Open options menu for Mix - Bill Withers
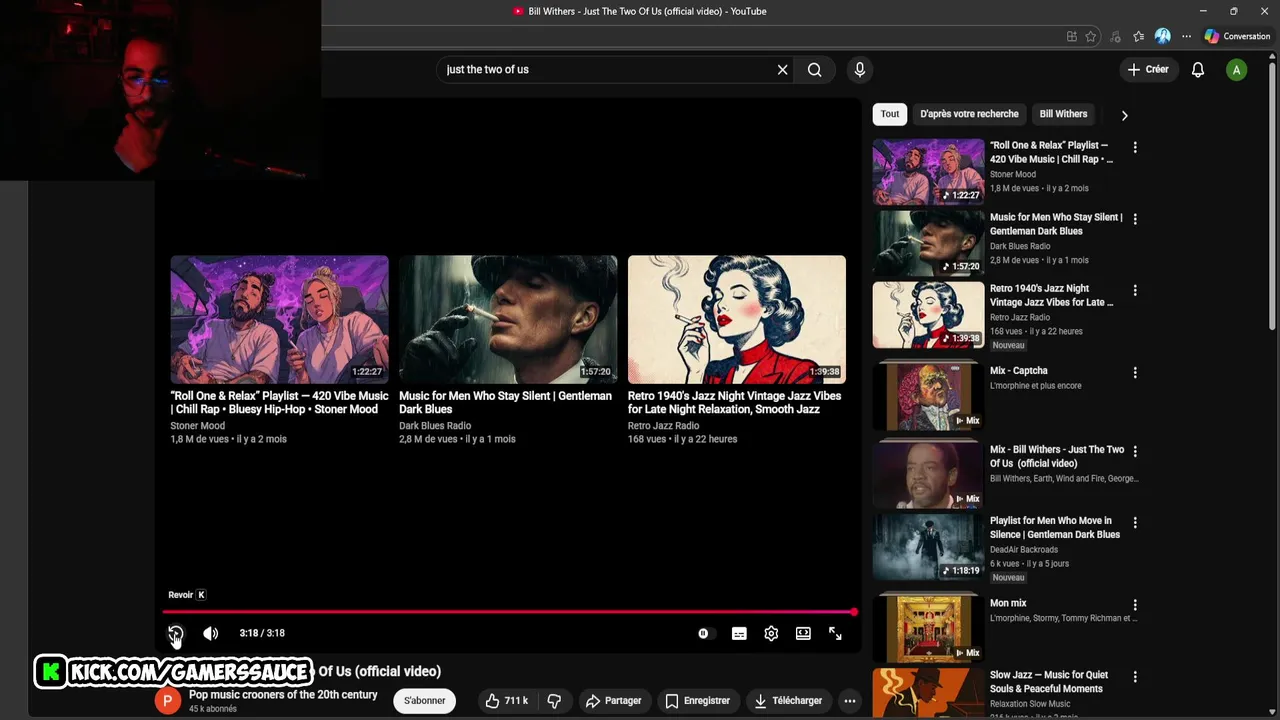 tap(1135, 452)
